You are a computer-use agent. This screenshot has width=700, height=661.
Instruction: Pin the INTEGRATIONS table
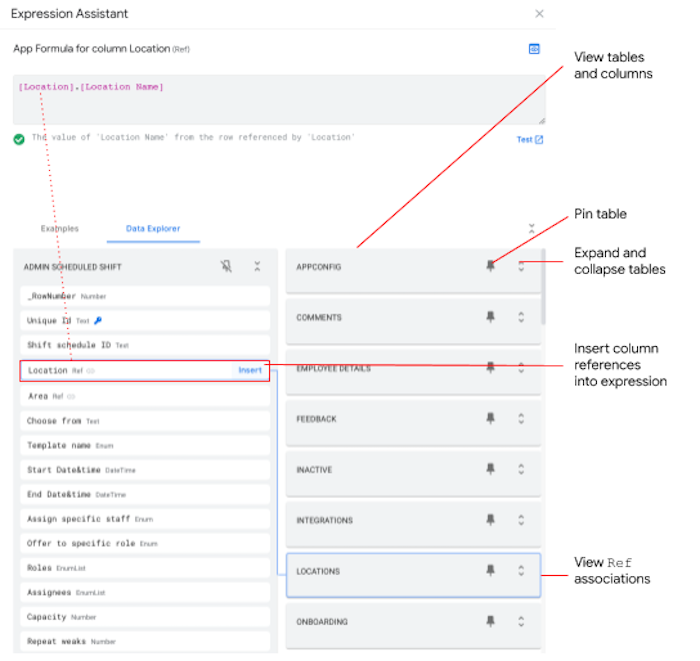pyautogui.click(x=490, y=520)
